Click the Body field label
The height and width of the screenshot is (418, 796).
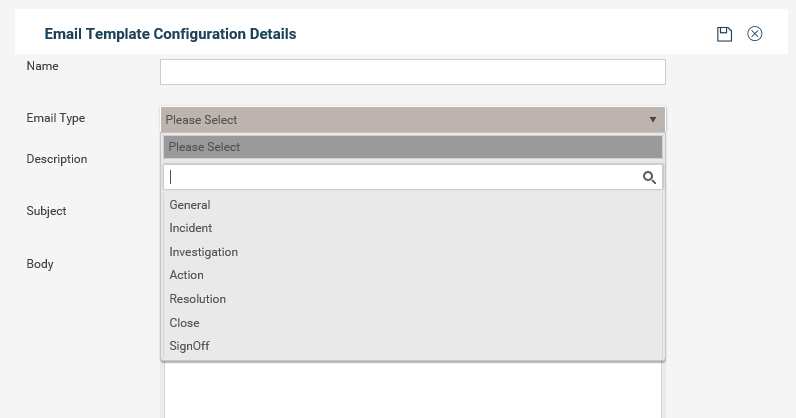click(x=40, y=264)
